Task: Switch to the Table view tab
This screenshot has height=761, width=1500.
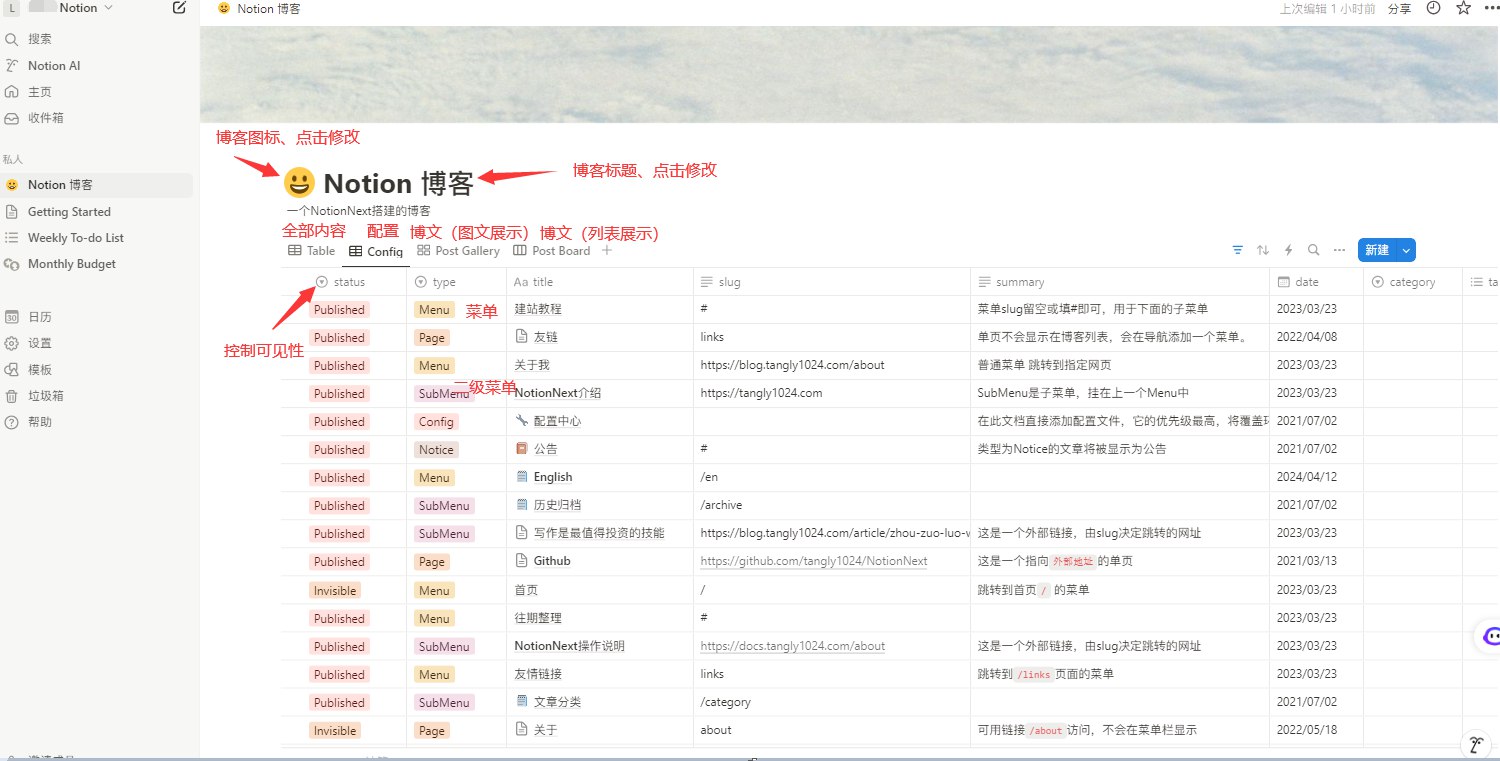Action: (312, 251)
